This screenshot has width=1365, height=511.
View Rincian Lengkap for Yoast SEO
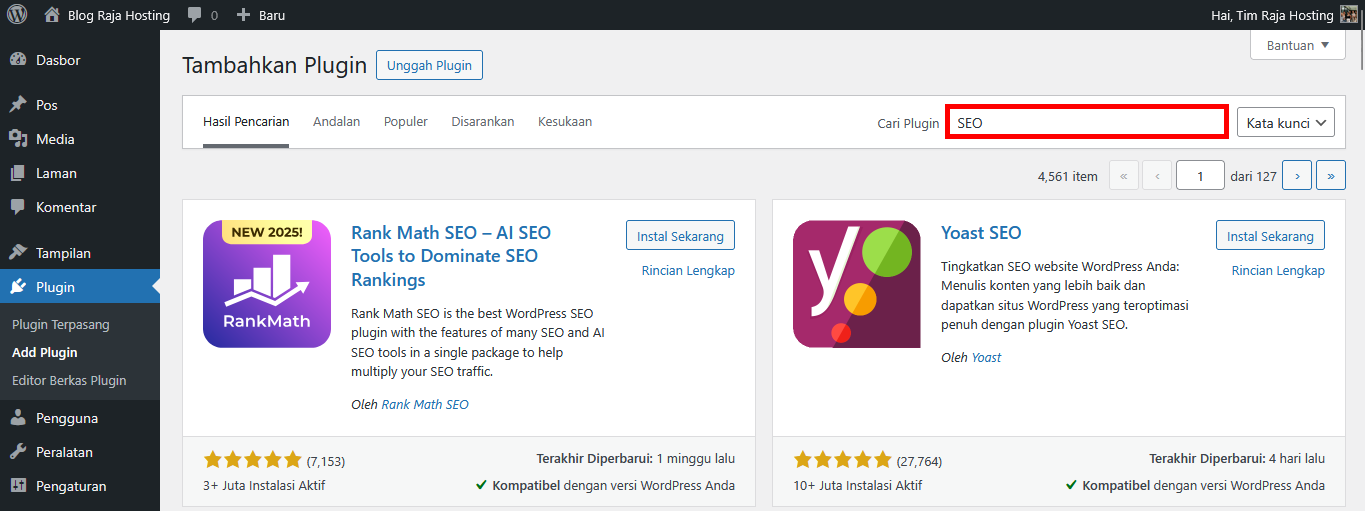(x=1278, y=271)
